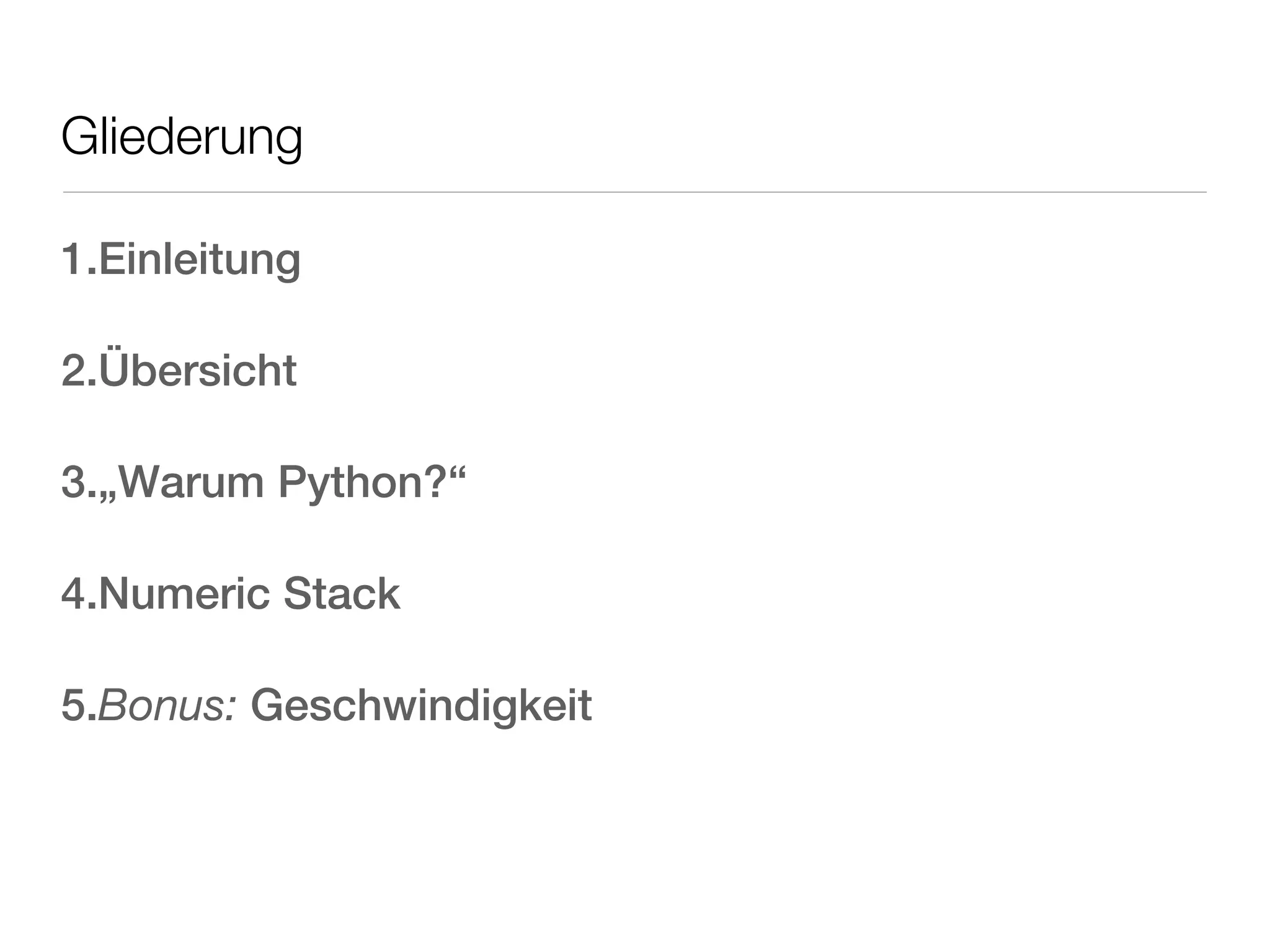Screen dimensions: 1270x952
Task: Click the word Stack
Action: (x=342, y=594)
